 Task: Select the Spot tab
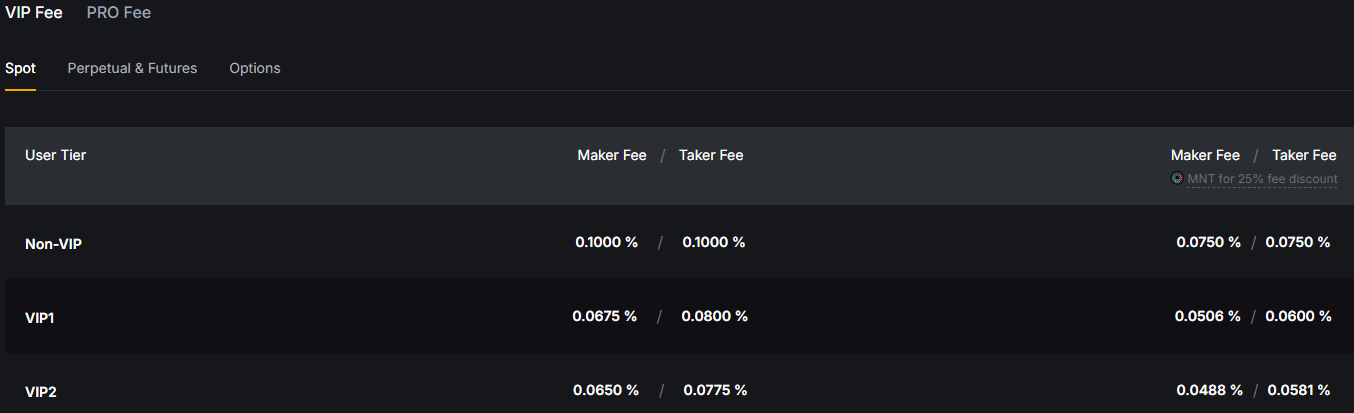20,68
